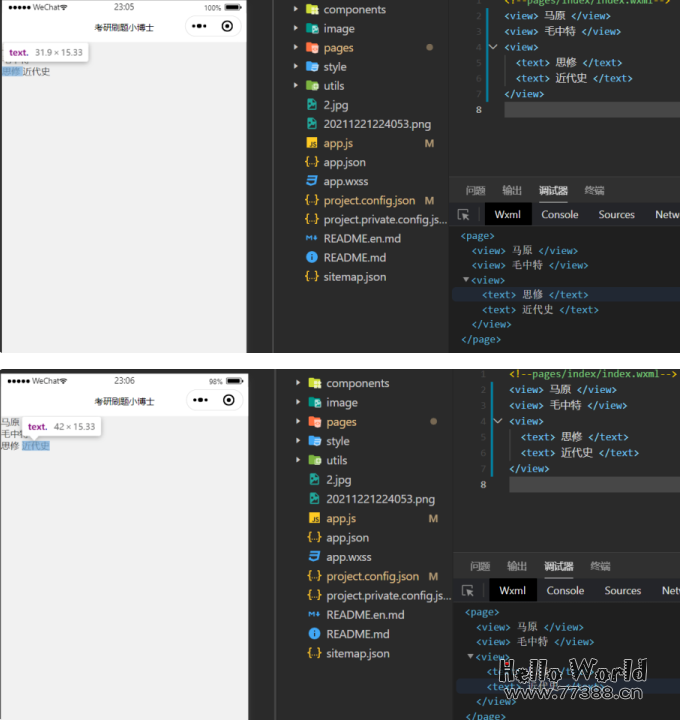Viewport: 680px width, 723px height.
Task: Open README.md in the lower file tree
Action: tap(355, 634)
